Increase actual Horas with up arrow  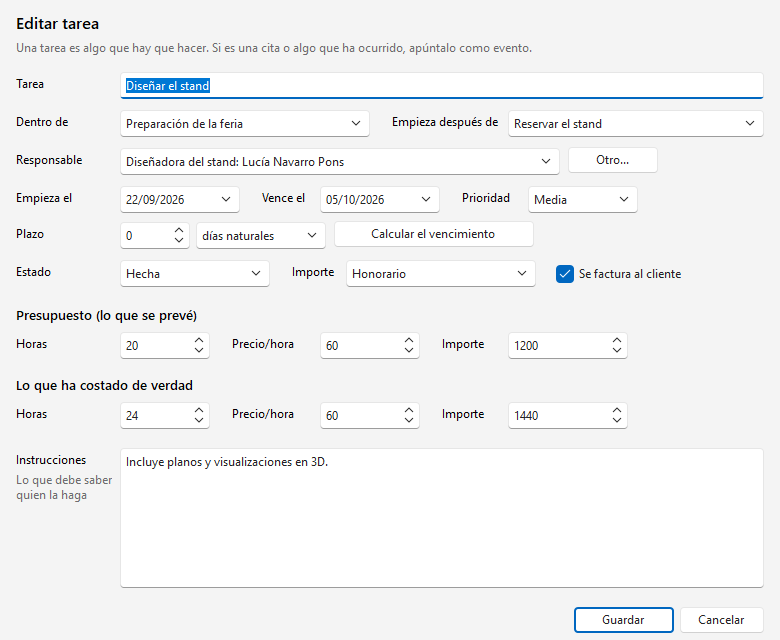tap(199, 410)
